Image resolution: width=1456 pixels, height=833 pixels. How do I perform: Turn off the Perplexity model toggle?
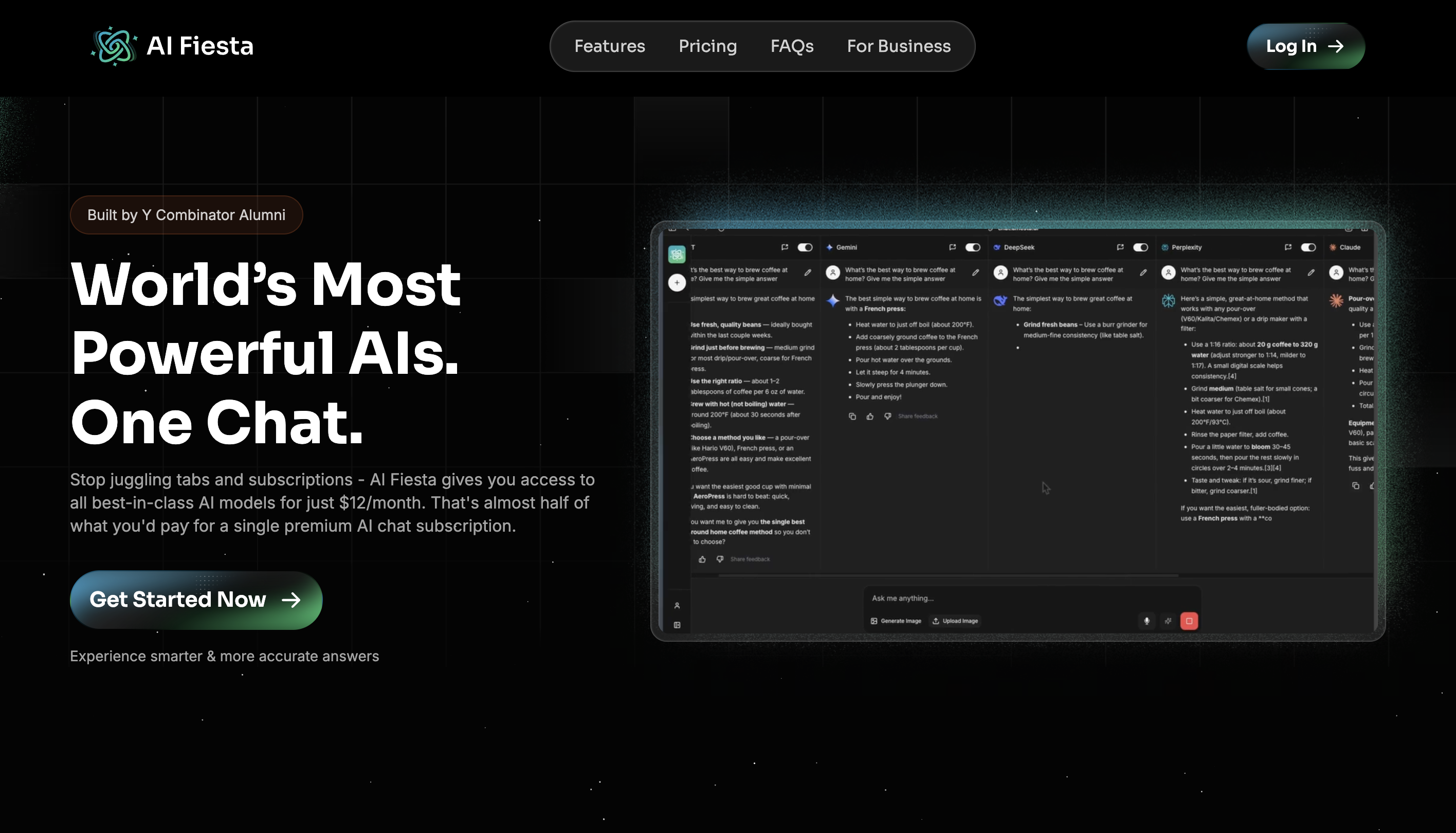click(x=1308, y=247)
